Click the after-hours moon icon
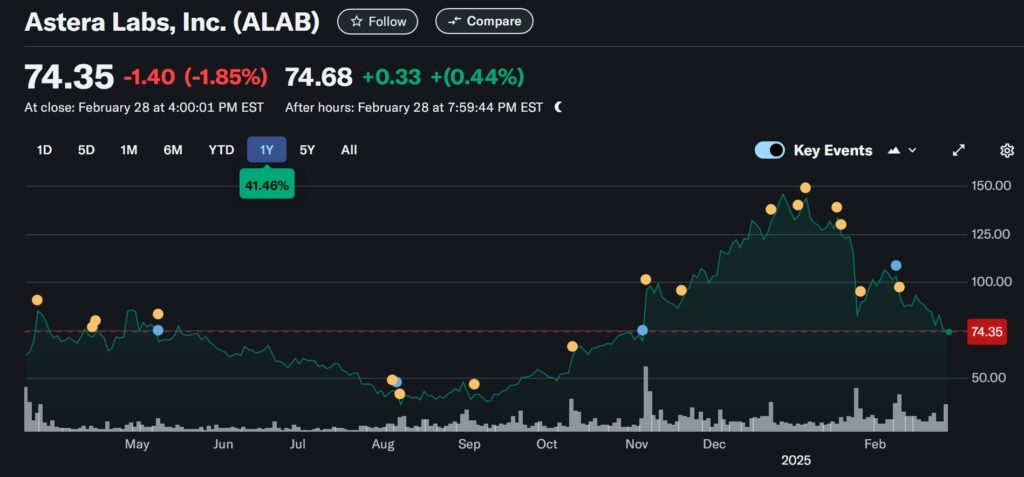The height and width of the screenshot is (477, 1024). coord(558,107)
